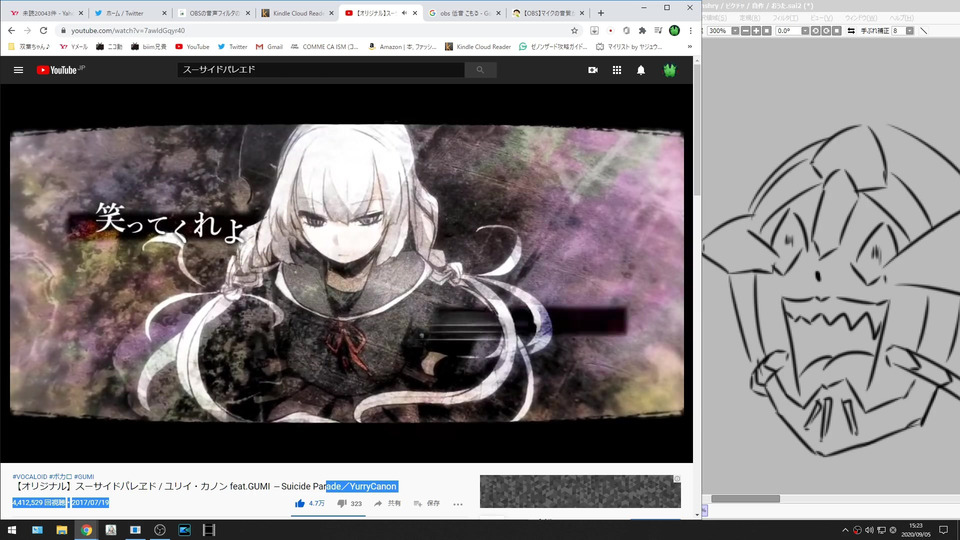This screenshot has height=540, width=960.
Task: Select the straight line drawing mode in SAI
Action: (923, 31)
